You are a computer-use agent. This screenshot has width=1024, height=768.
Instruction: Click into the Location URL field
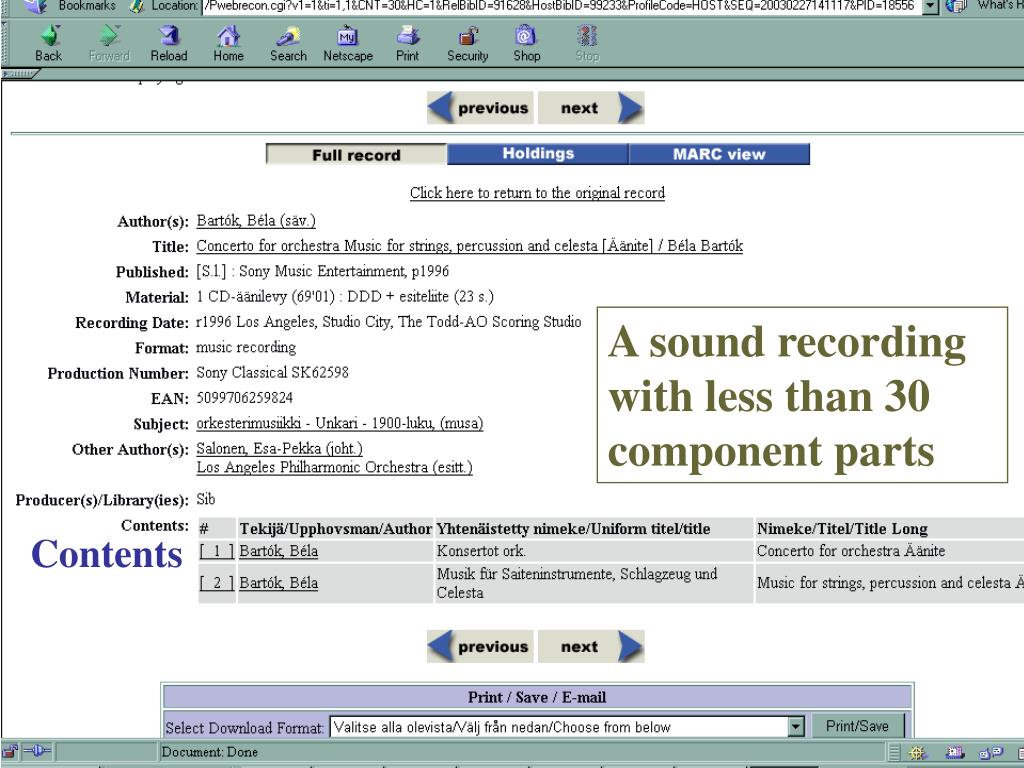tap(561, 6)
